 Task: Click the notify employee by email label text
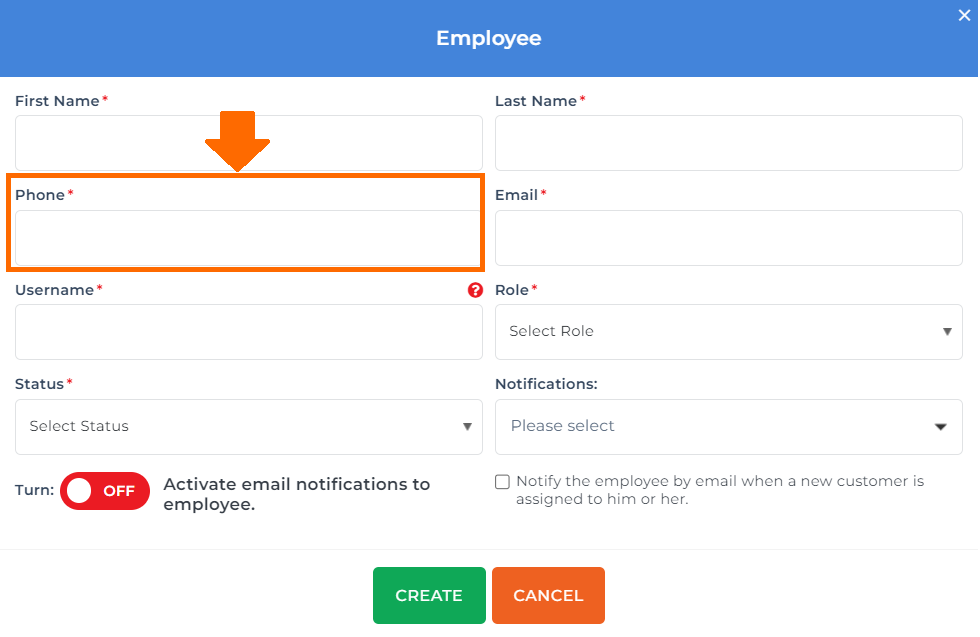(x=720, y=490)
